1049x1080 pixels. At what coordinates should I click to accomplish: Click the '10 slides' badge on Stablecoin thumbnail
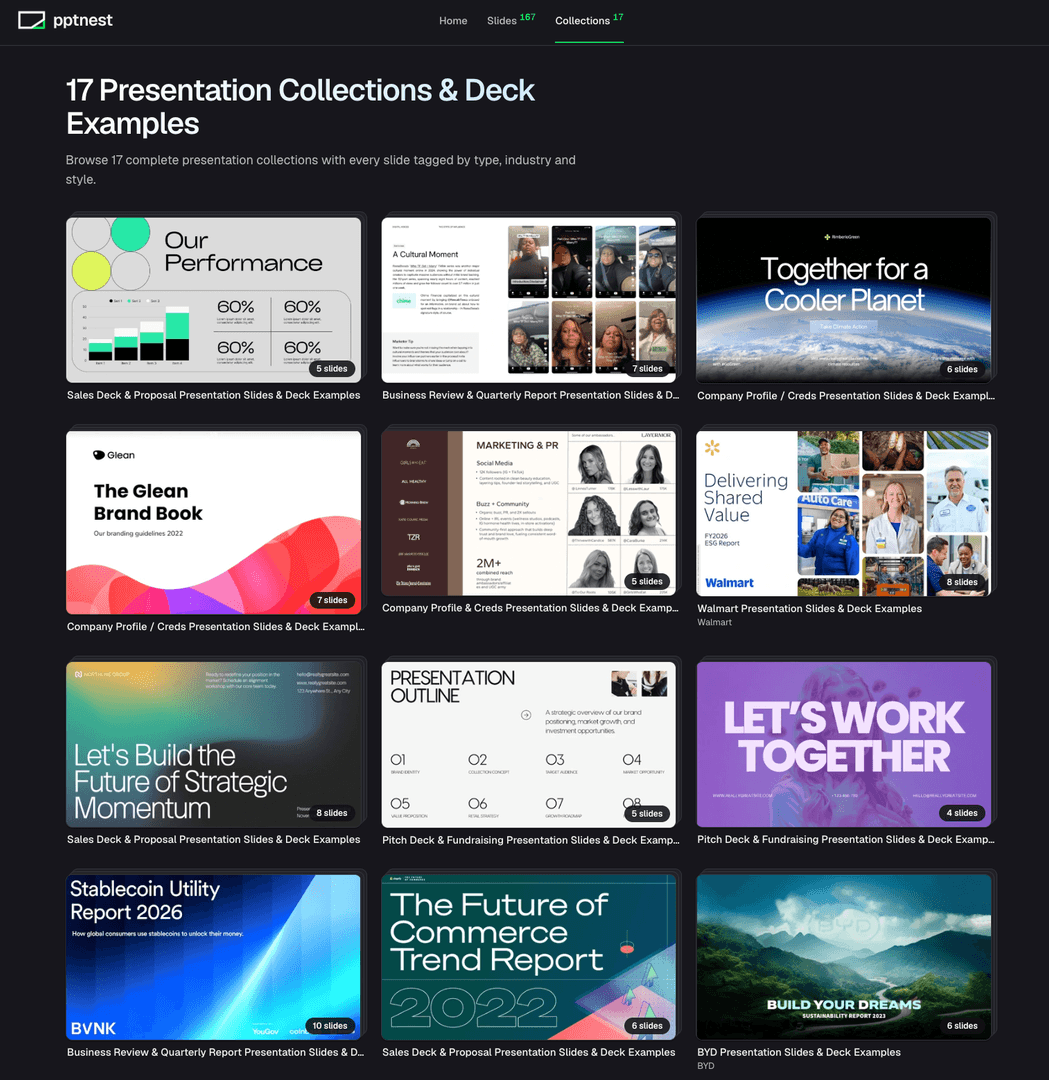click(330, 1026)
